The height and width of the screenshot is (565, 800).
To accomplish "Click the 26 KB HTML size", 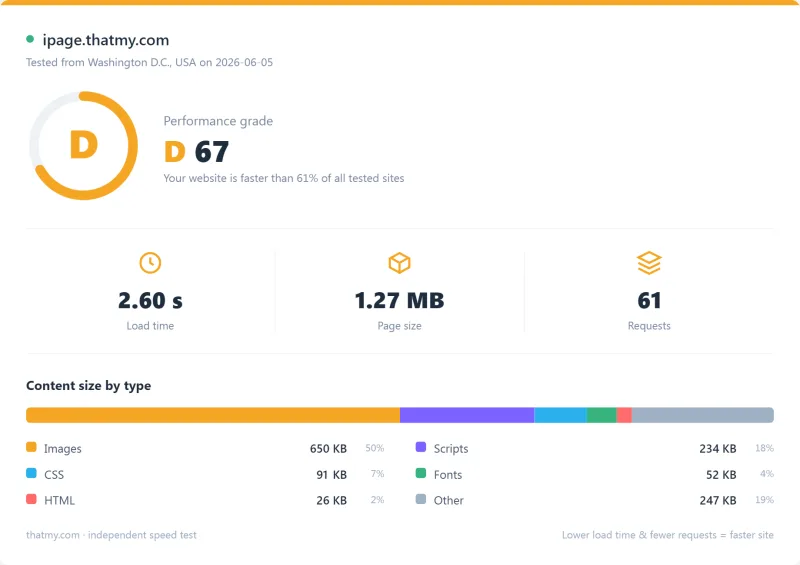I will pyautogui.click(x=331, y=500).
